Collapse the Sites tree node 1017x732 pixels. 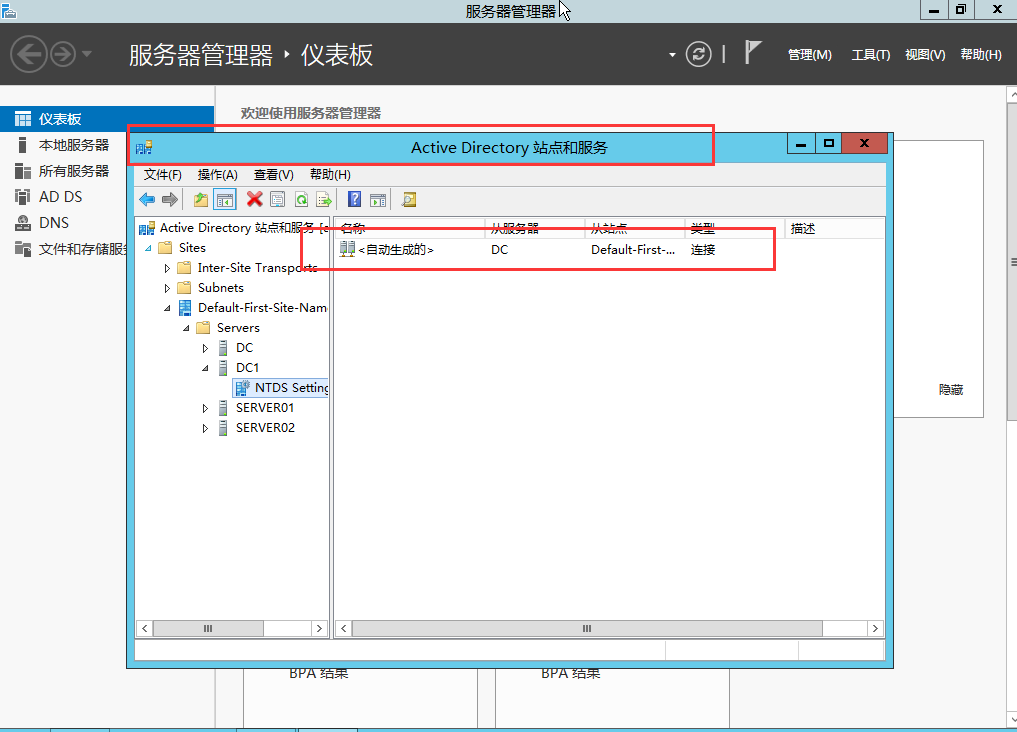click(x=149, y=248)
